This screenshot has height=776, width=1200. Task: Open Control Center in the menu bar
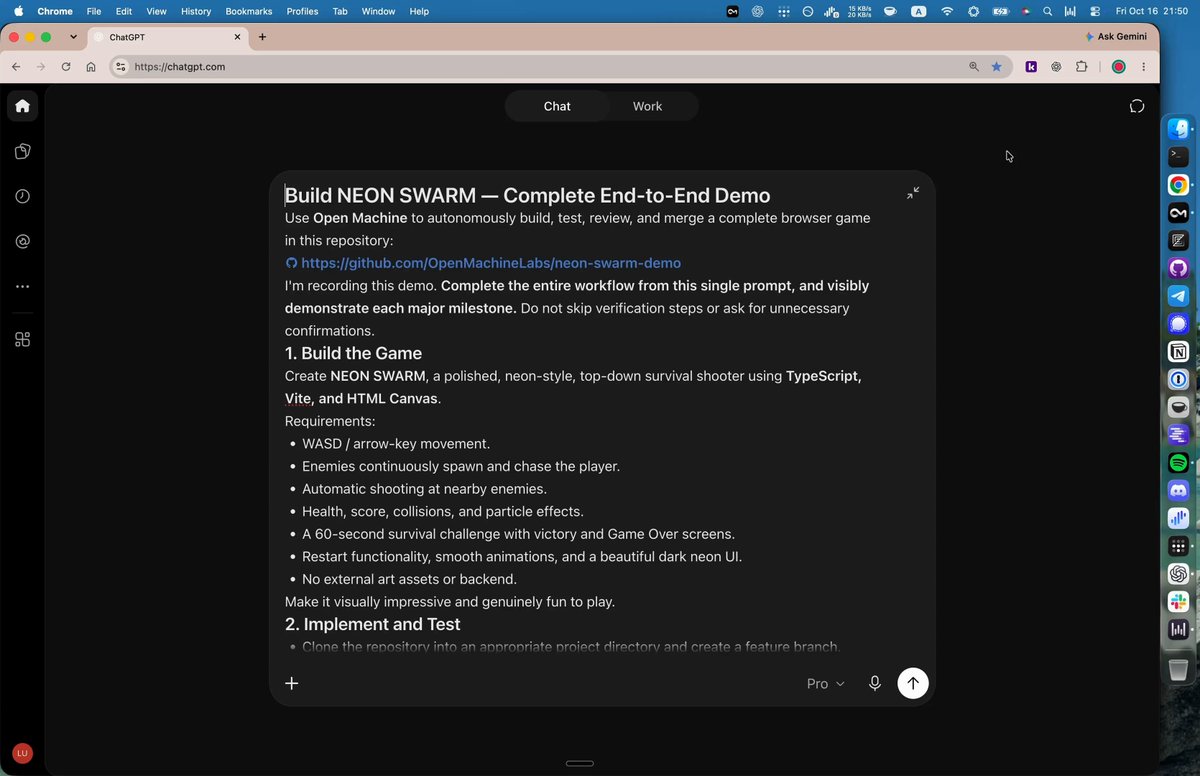1094,11
